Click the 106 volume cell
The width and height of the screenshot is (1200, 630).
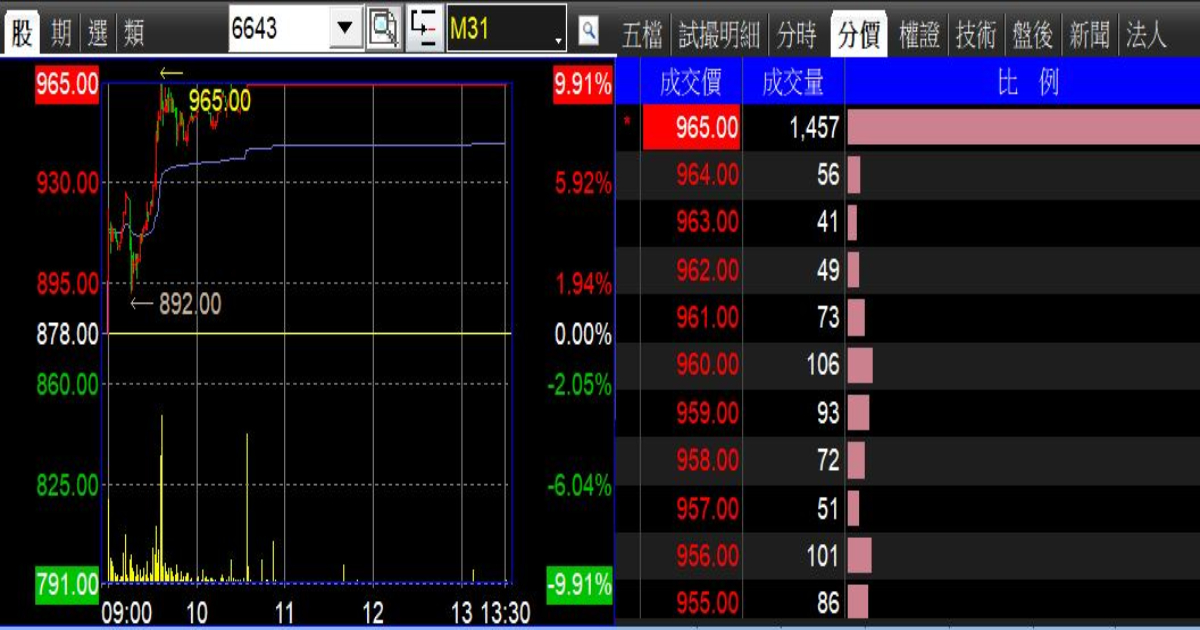pos(793,365)
